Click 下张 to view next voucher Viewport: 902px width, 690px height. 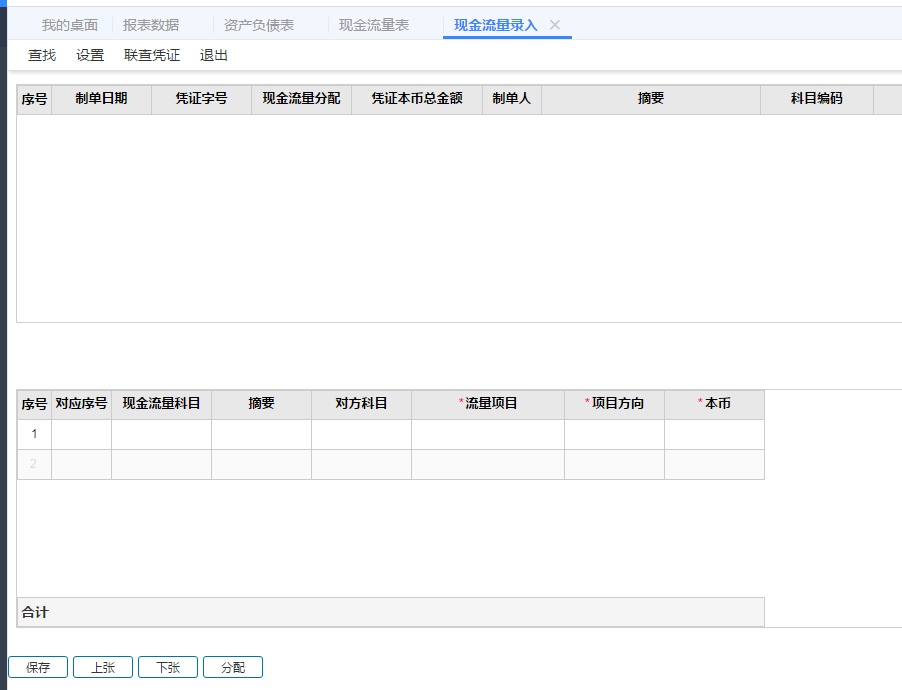pos(167,667)
